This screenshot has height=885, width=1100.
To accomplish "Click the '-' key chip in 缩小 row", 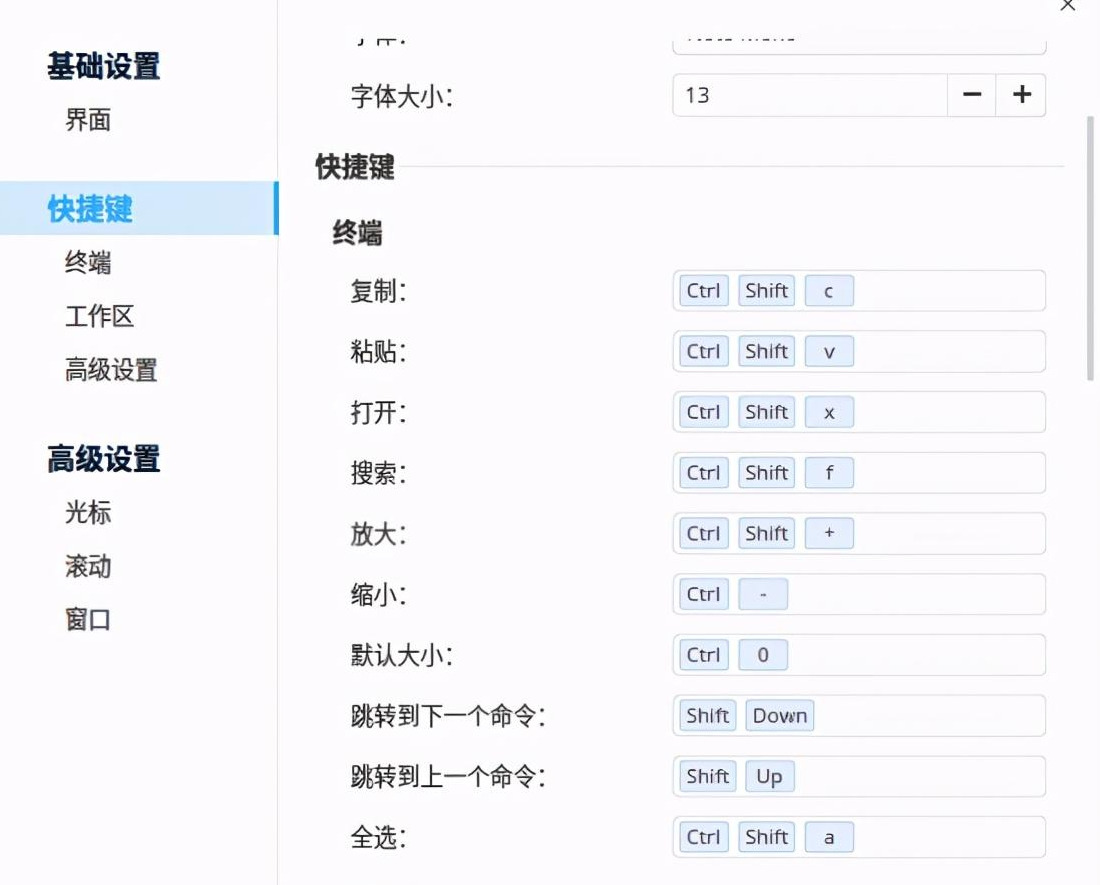I will click(763, 594).
